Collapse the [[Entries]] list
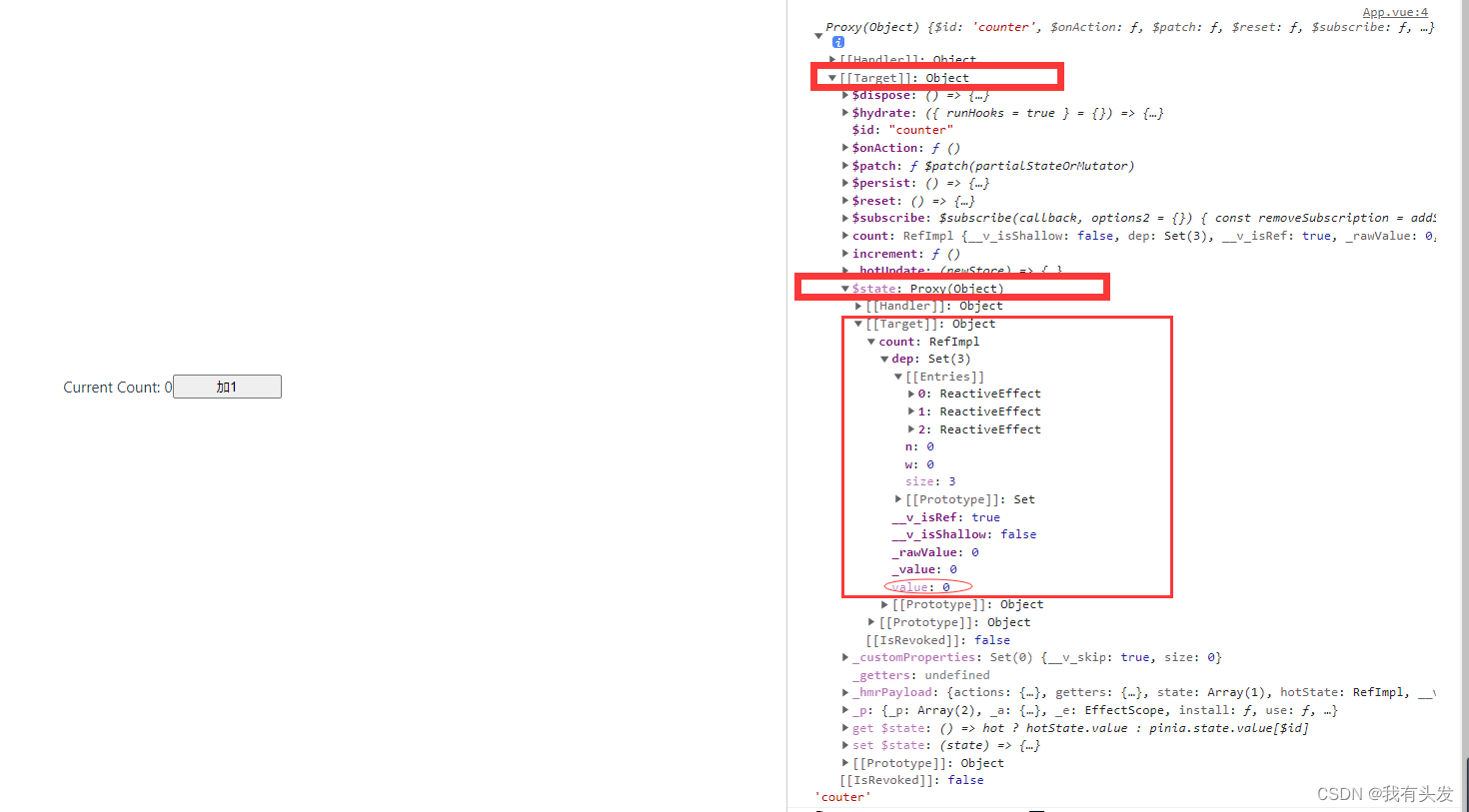This screenshot has height=812, width=1469. (898, 377)
